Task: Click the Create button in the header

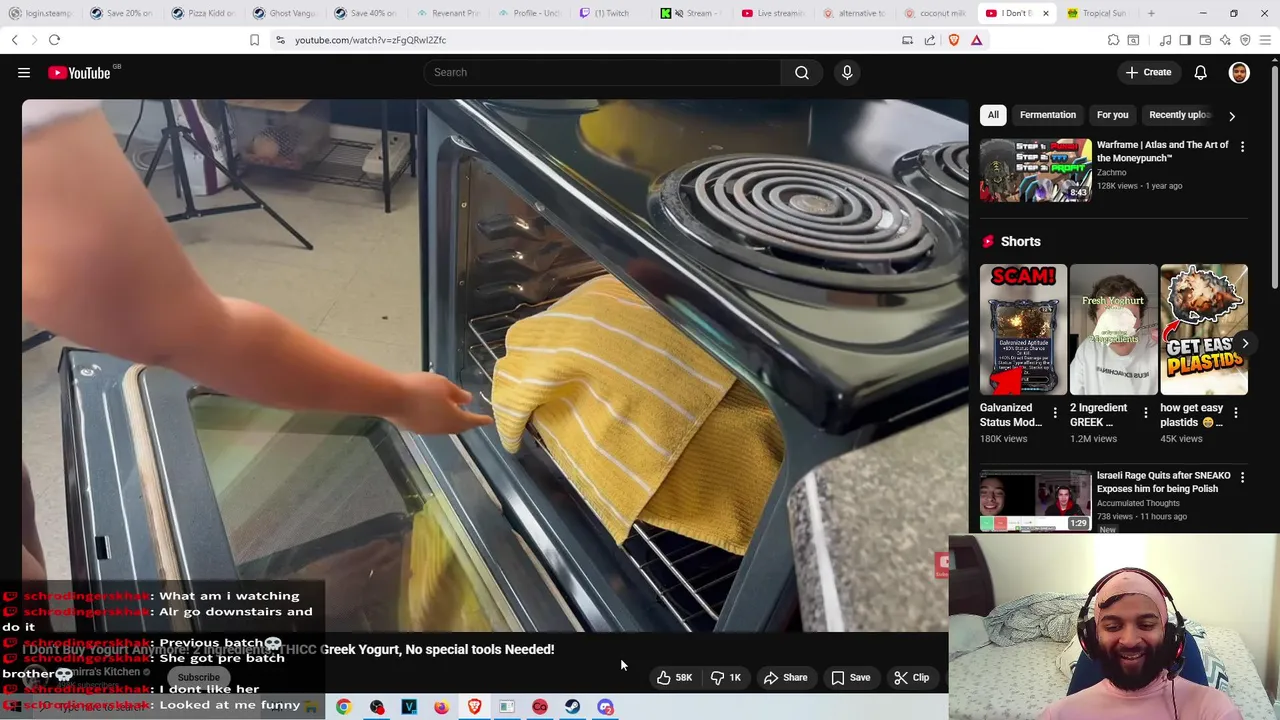Action: 1148,72
